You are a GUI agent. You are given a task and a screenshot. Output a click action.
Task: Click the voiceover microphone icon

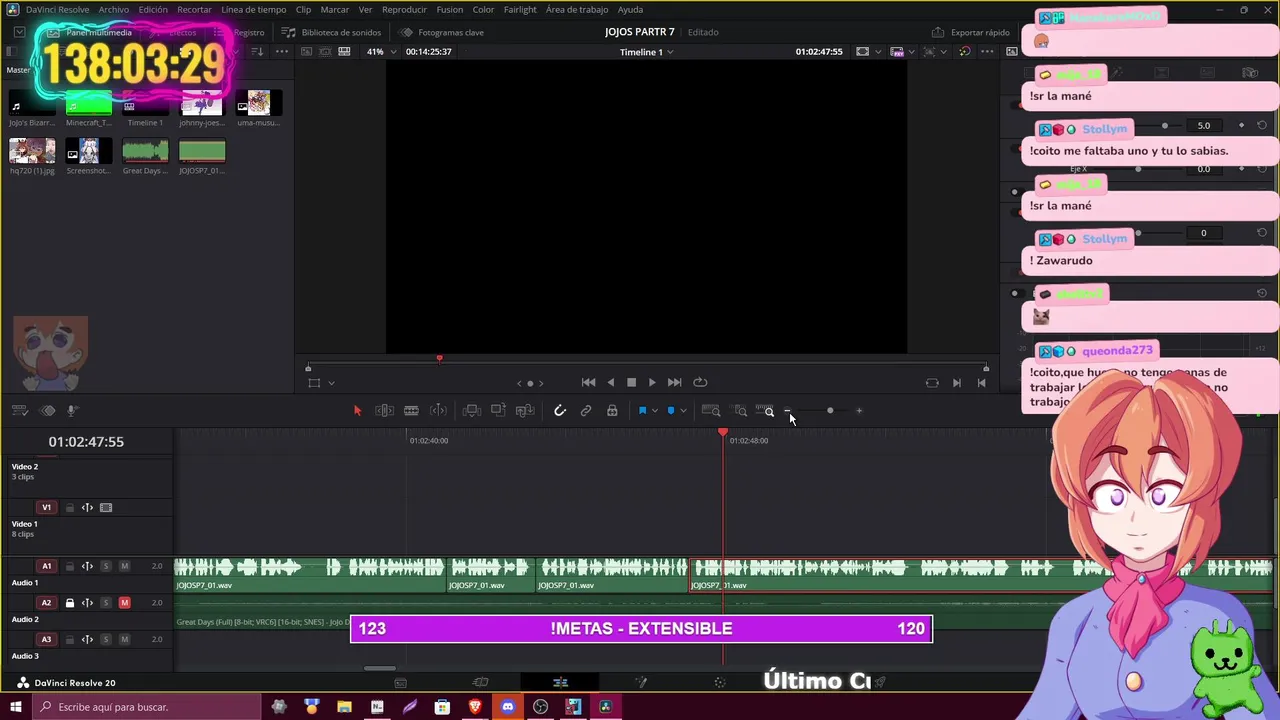(x=72, y=411)
